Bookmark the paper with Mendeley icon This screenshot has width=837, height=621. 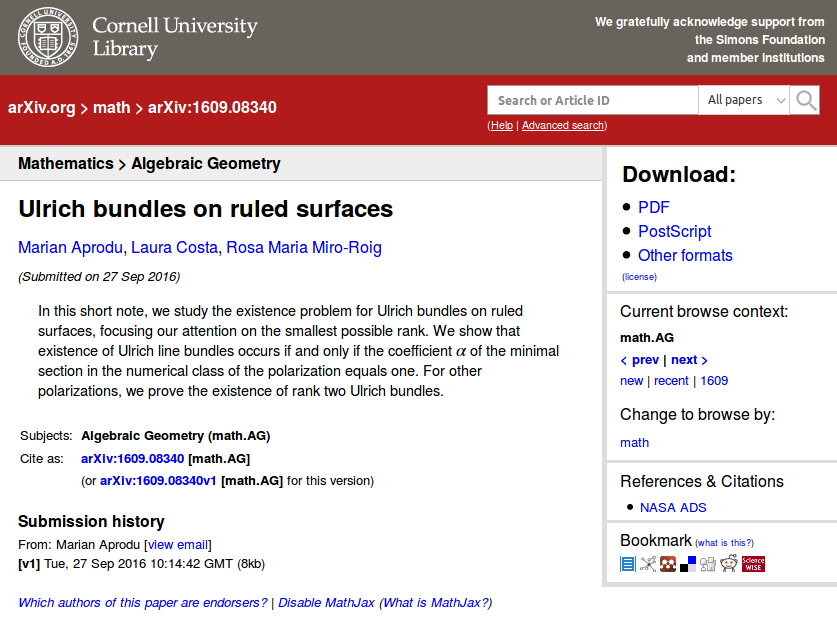[x=668, y=564]
